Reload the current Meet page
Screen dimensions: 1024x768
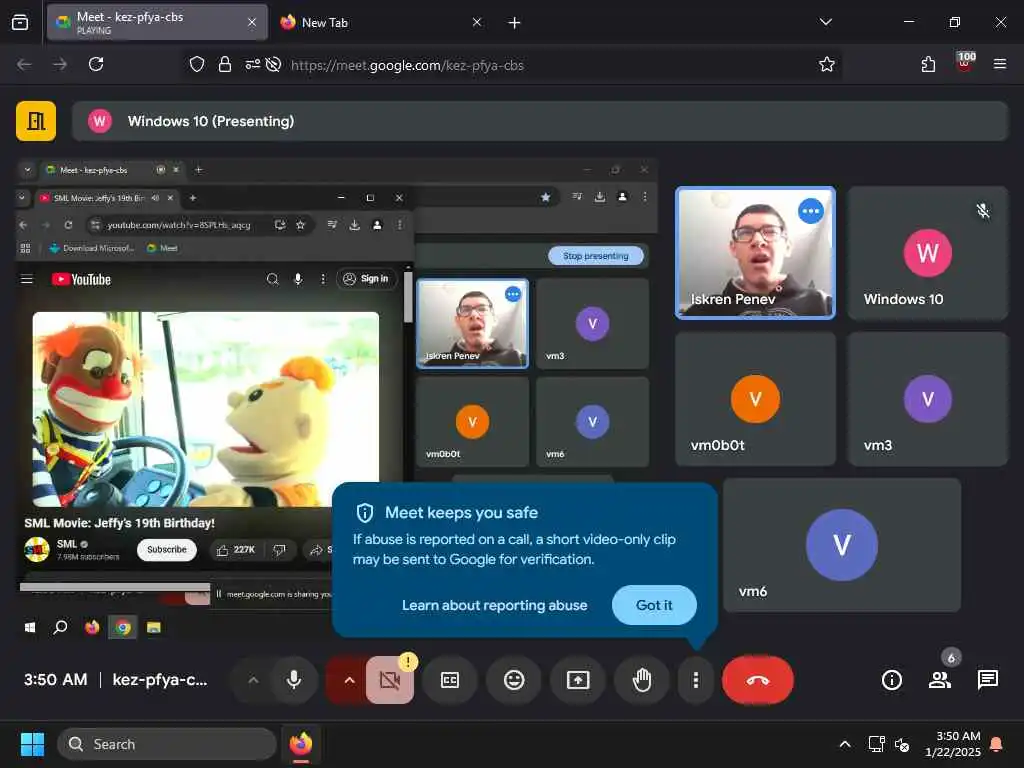coord(96,64)
